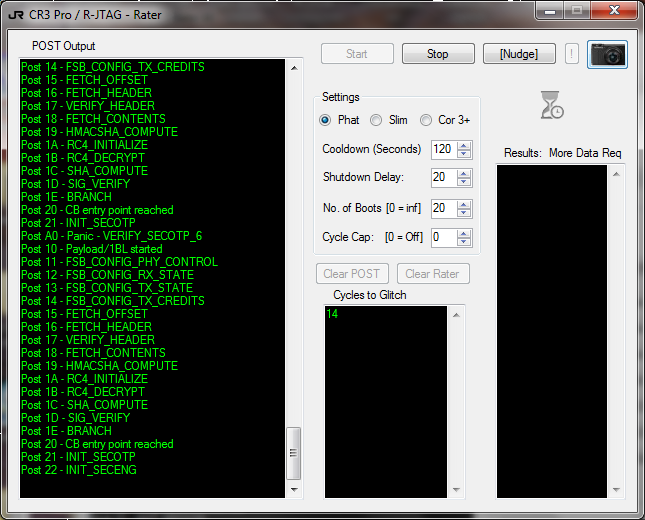The image size is (645, 520).
Task: Click the camera screenshot icon button
Action: [607, 54]
